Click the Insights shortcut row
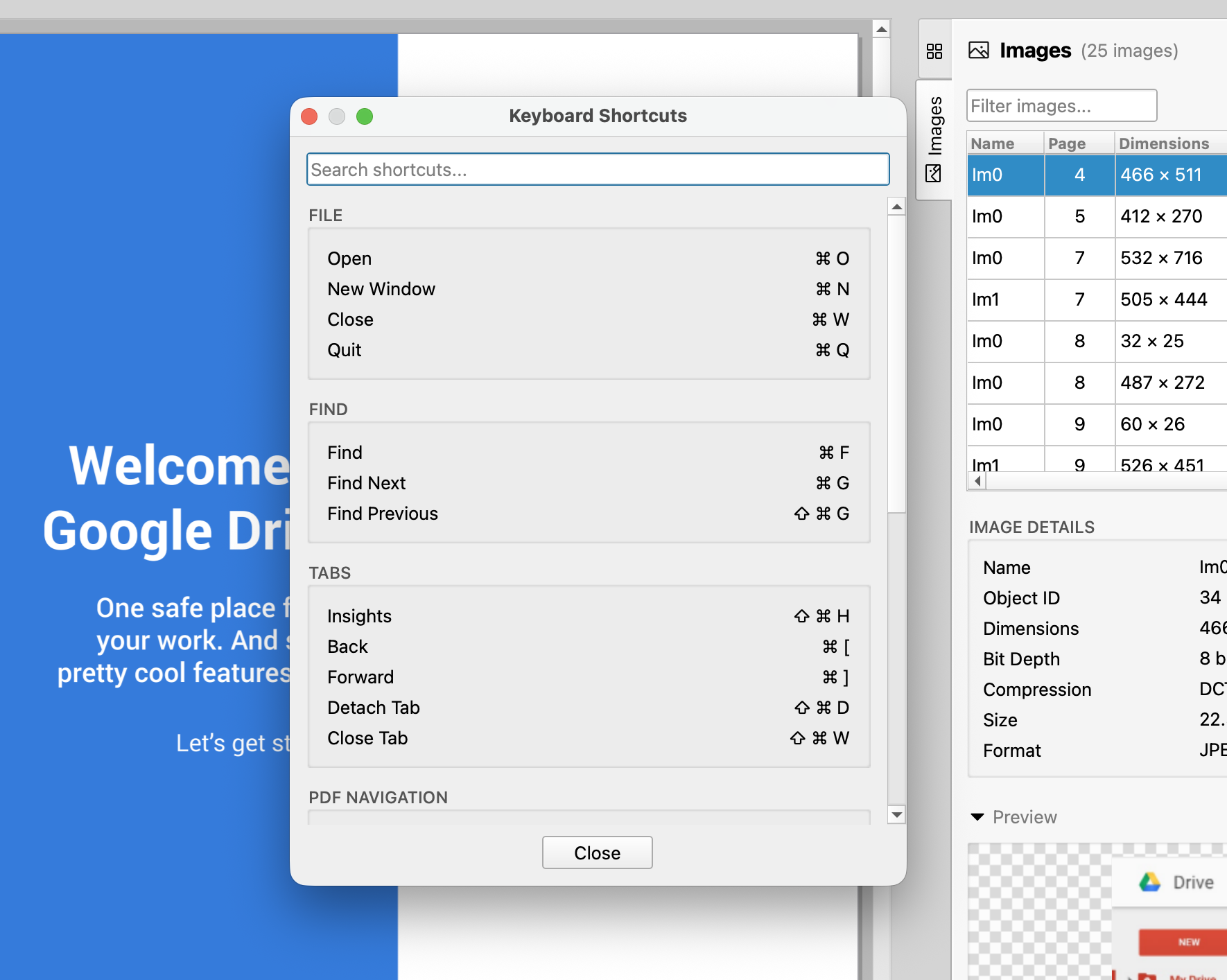Screen dimensions: 1227x980 click(x=589, y=616)
